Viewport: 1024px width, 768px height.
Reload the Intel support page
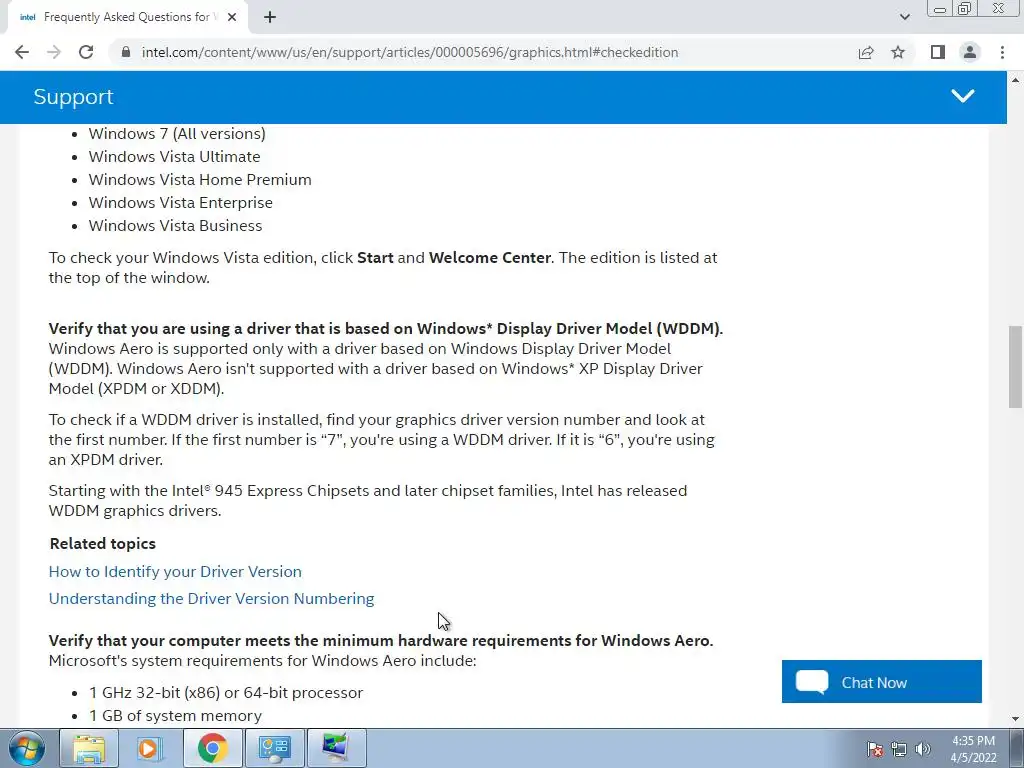86,52
